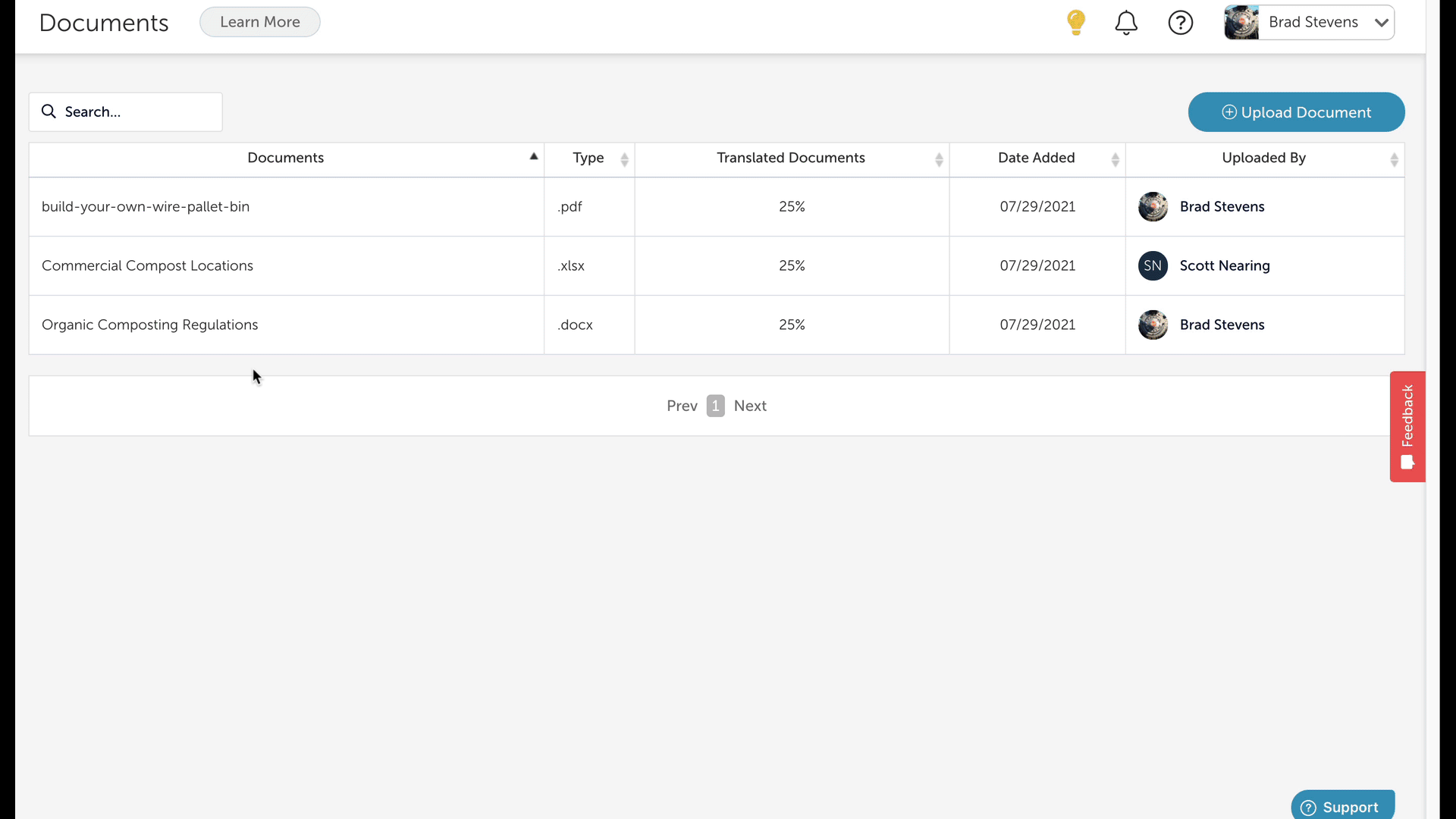Click Scott Nearing's SN avatar

click(x=1153, y=265)
